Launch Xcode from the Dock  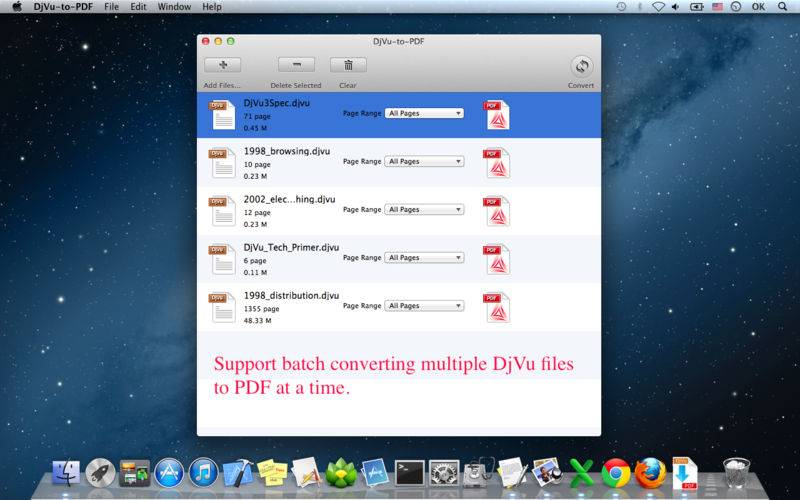238,473
